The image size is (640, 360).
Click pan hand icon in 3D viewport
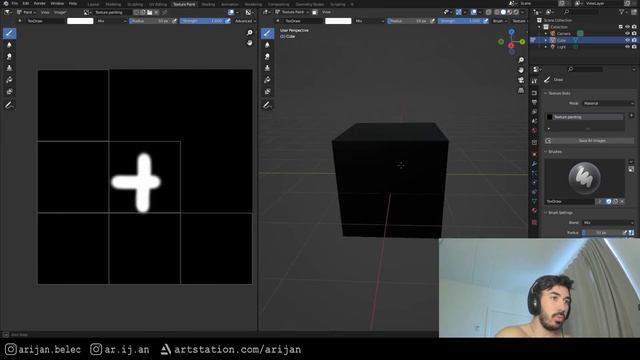pos(521,70)
